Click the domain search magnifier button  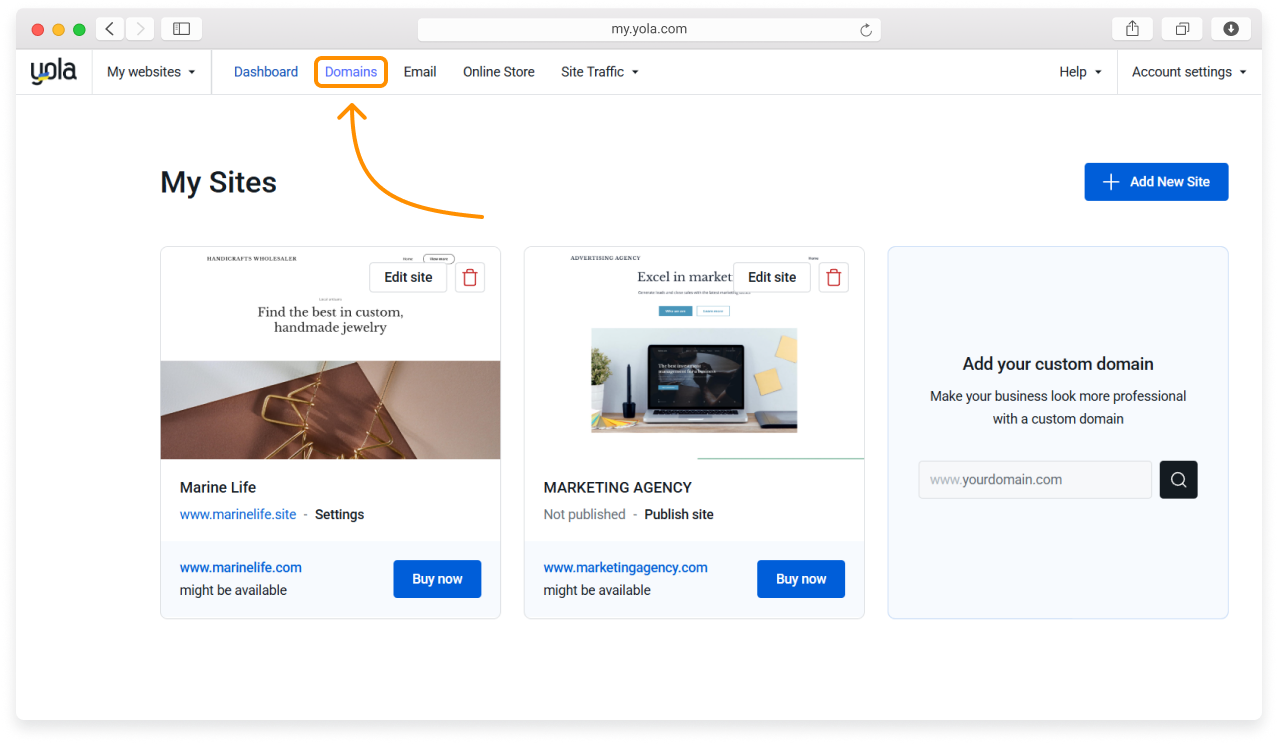pyautogui.click(x=1178, y=480)
